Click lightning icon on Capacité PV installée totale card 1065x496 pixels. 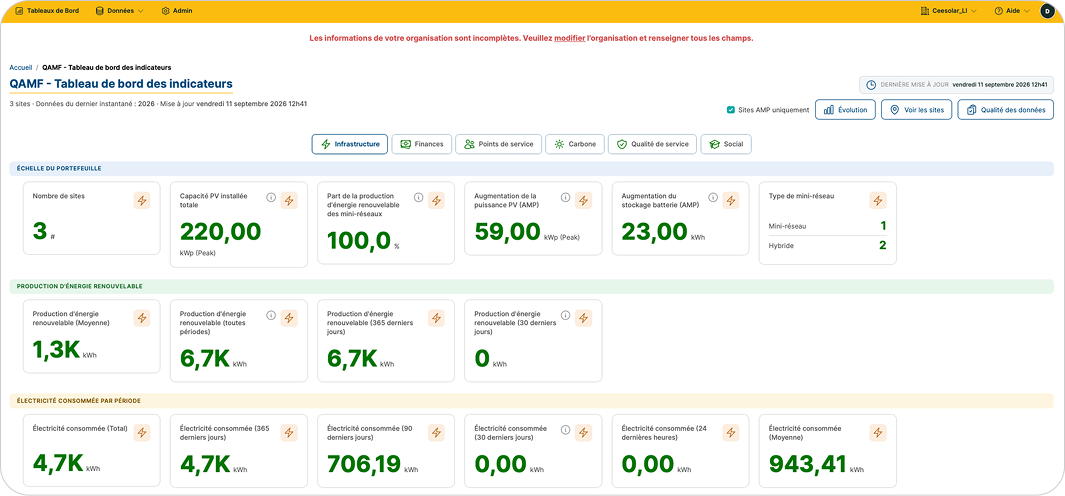point(289,200)
